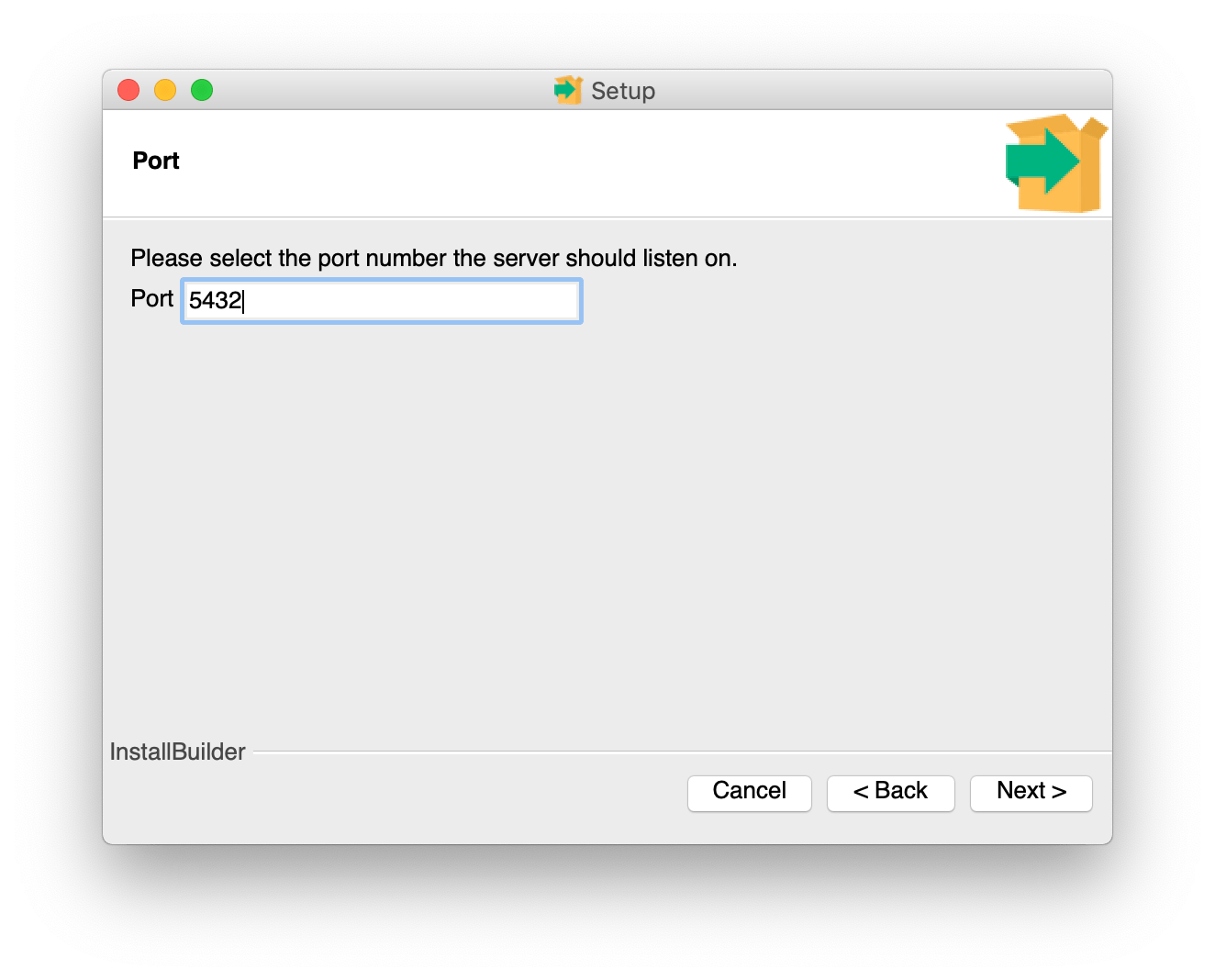Click the small installer icon beside Setup text
Screen dimensions: 1215x980
tap(567, 90)
